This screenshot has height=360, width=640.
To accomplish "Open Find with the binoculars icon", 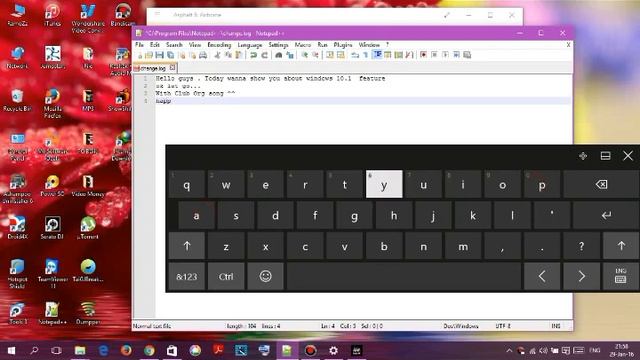I will [279, 55].
